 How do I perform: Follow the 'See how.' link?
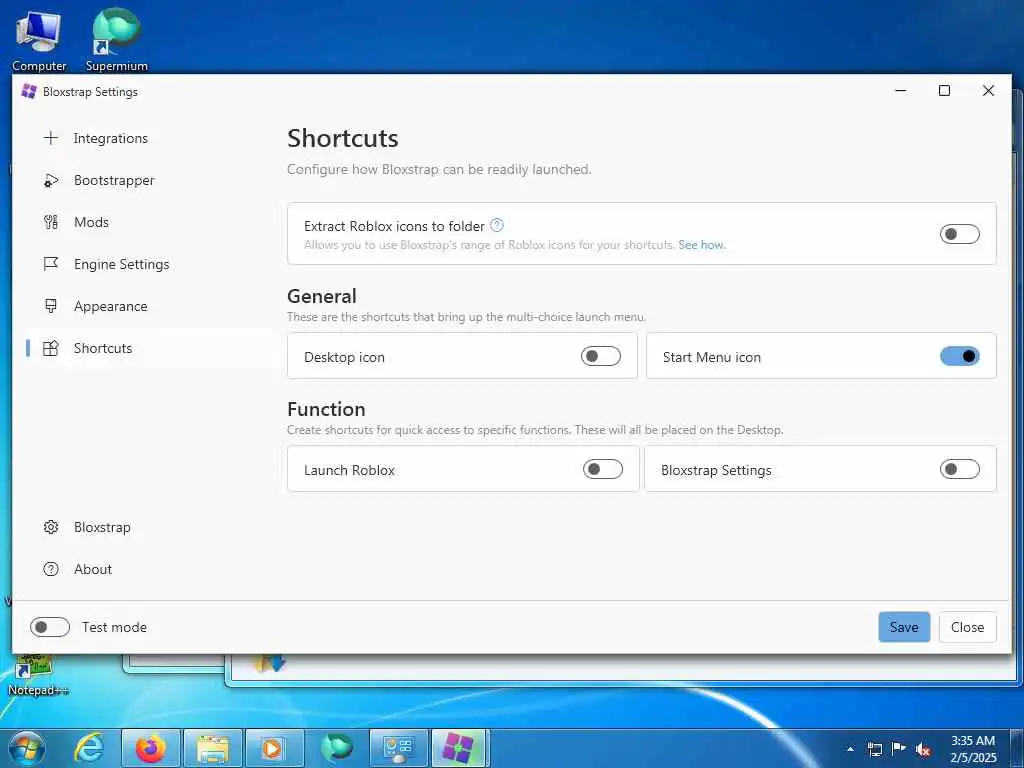702,245
